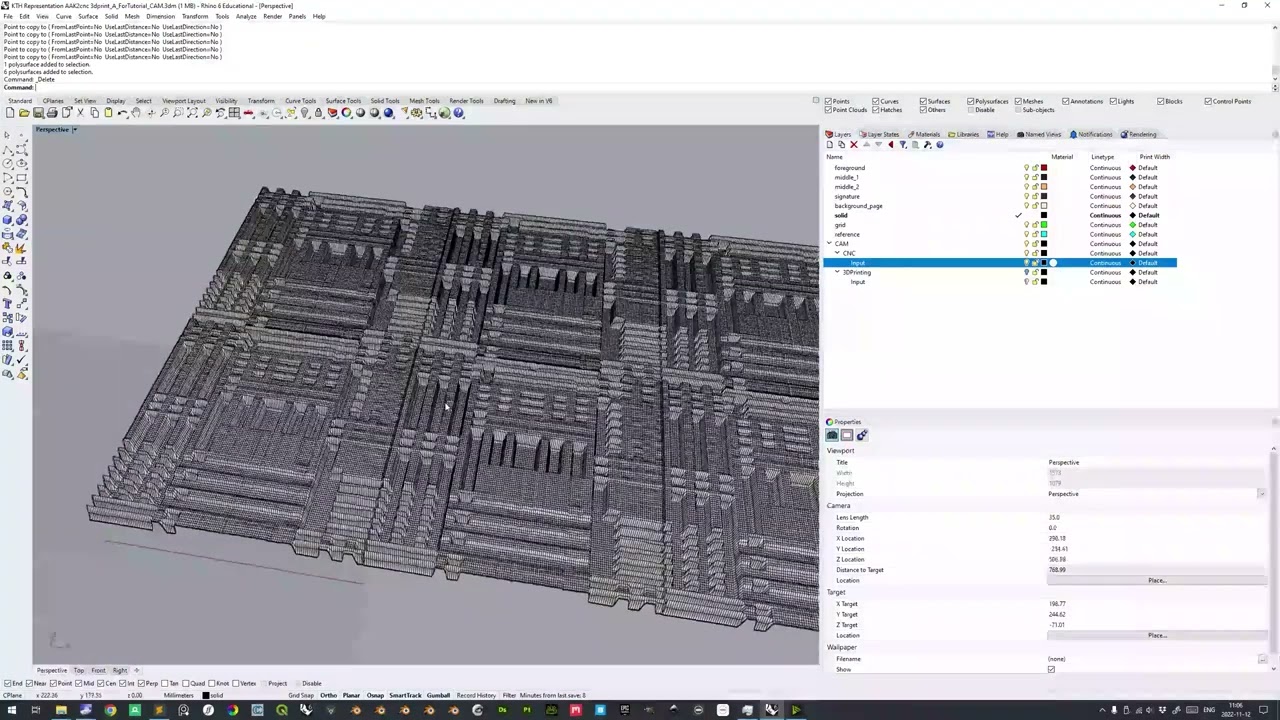Click the Cut scissors icon

click(x=80, y=112)
